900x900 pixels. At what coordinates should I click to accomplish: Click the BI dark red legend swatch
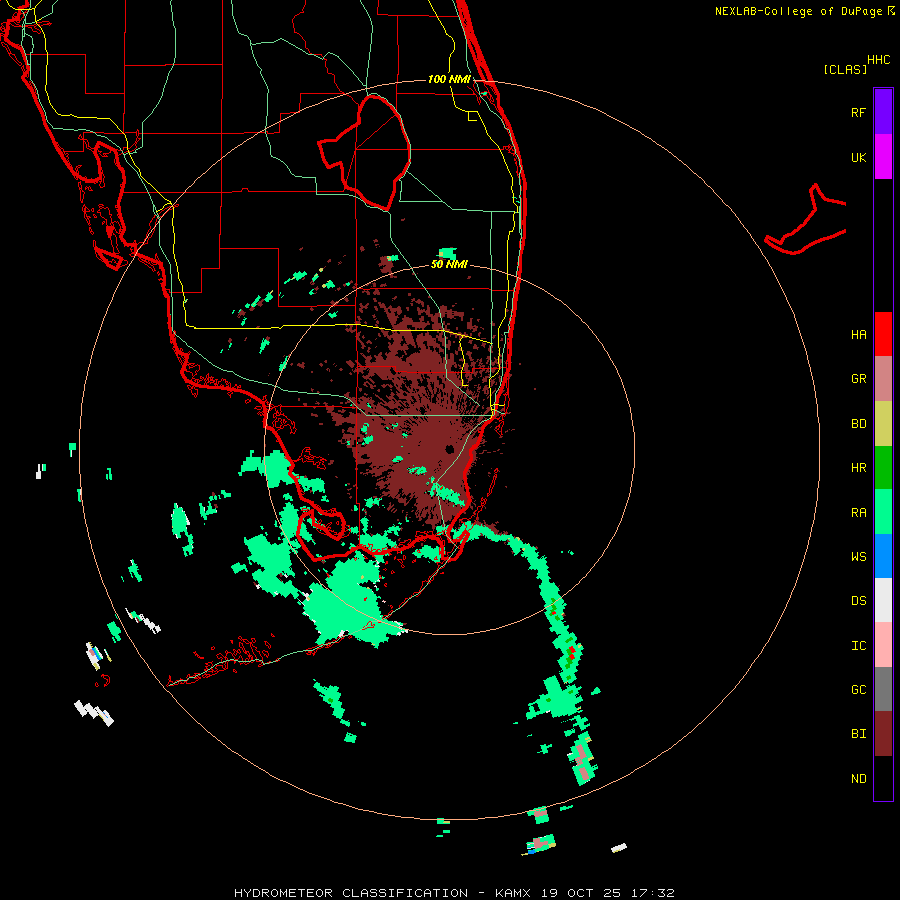883,734
